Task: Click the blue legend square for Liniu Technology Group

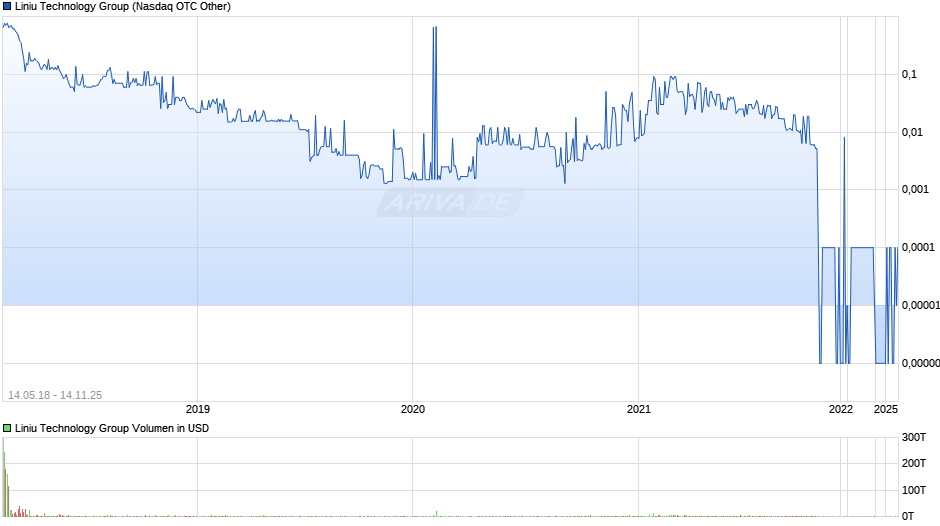Action: point(7,7)
